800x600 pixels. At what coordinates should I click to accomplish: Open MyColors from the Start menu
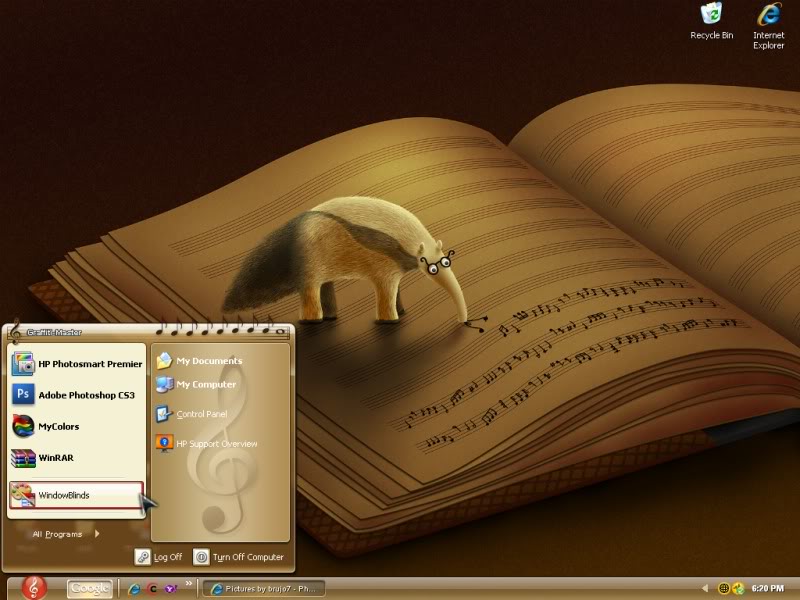point(77,427)
